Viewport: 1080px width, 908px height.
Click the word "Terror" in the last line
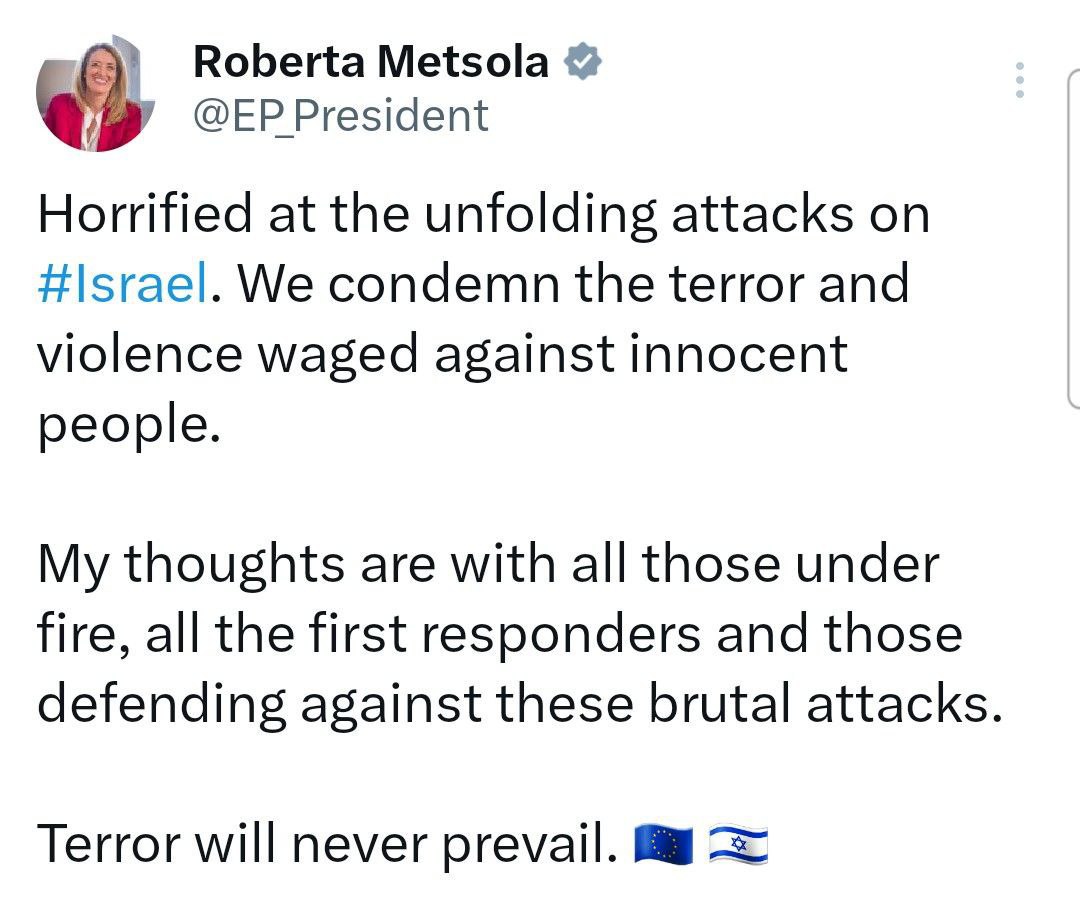click(x=106, y=846)
